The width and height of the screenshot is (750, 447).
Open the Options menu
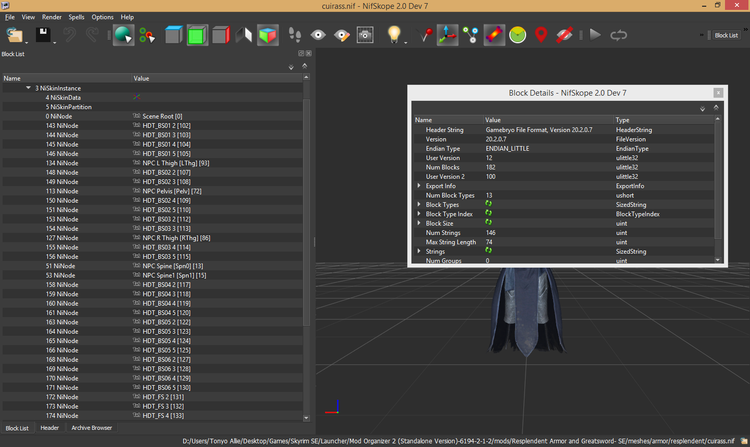tap(102, 17)
